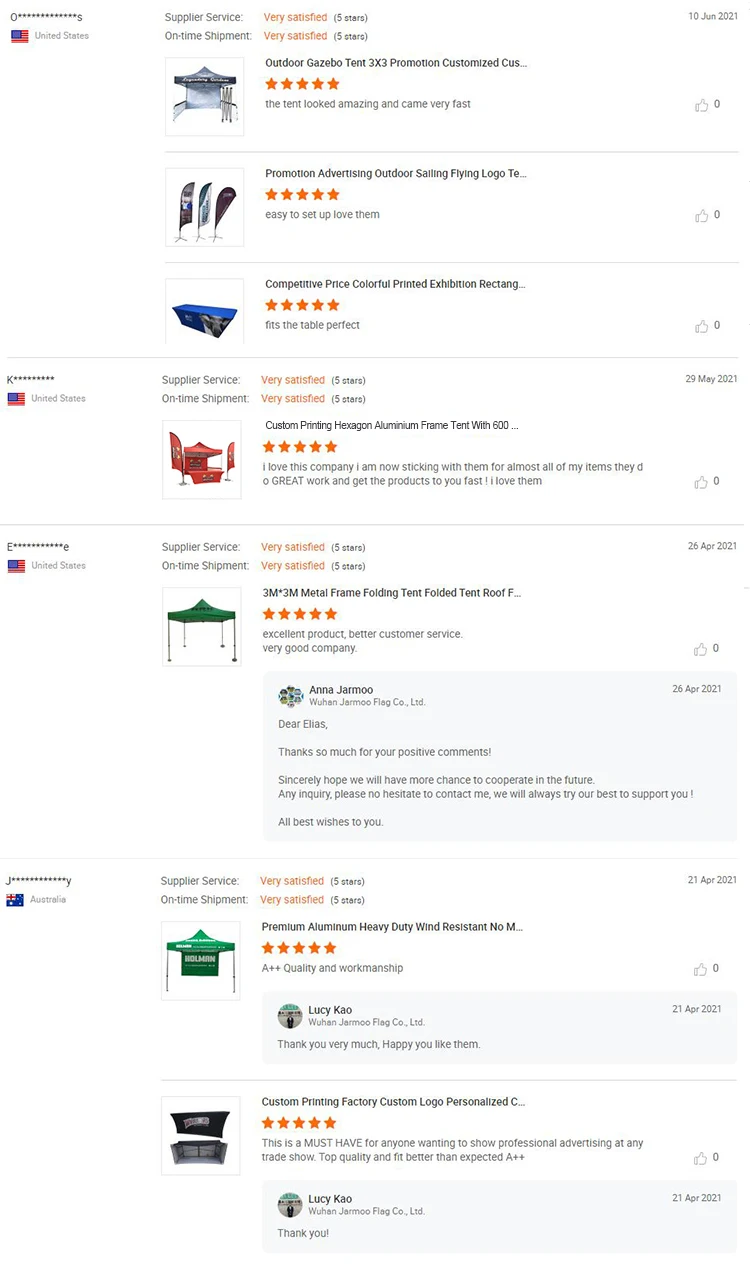
Task: Open Competitive Price Printed Exhibition product link
Action: click(x=395, y=285)
